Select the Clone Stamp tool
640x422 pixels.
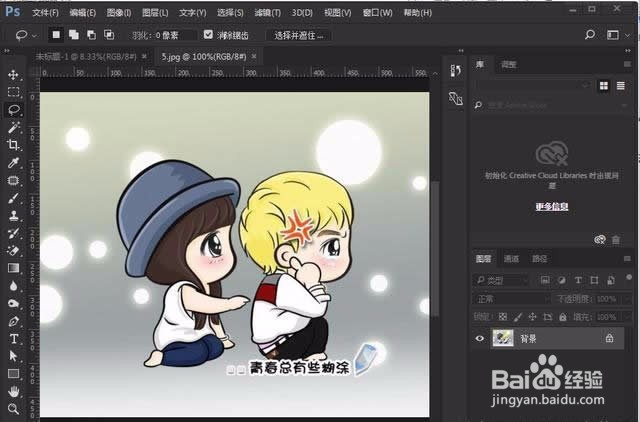13,215
